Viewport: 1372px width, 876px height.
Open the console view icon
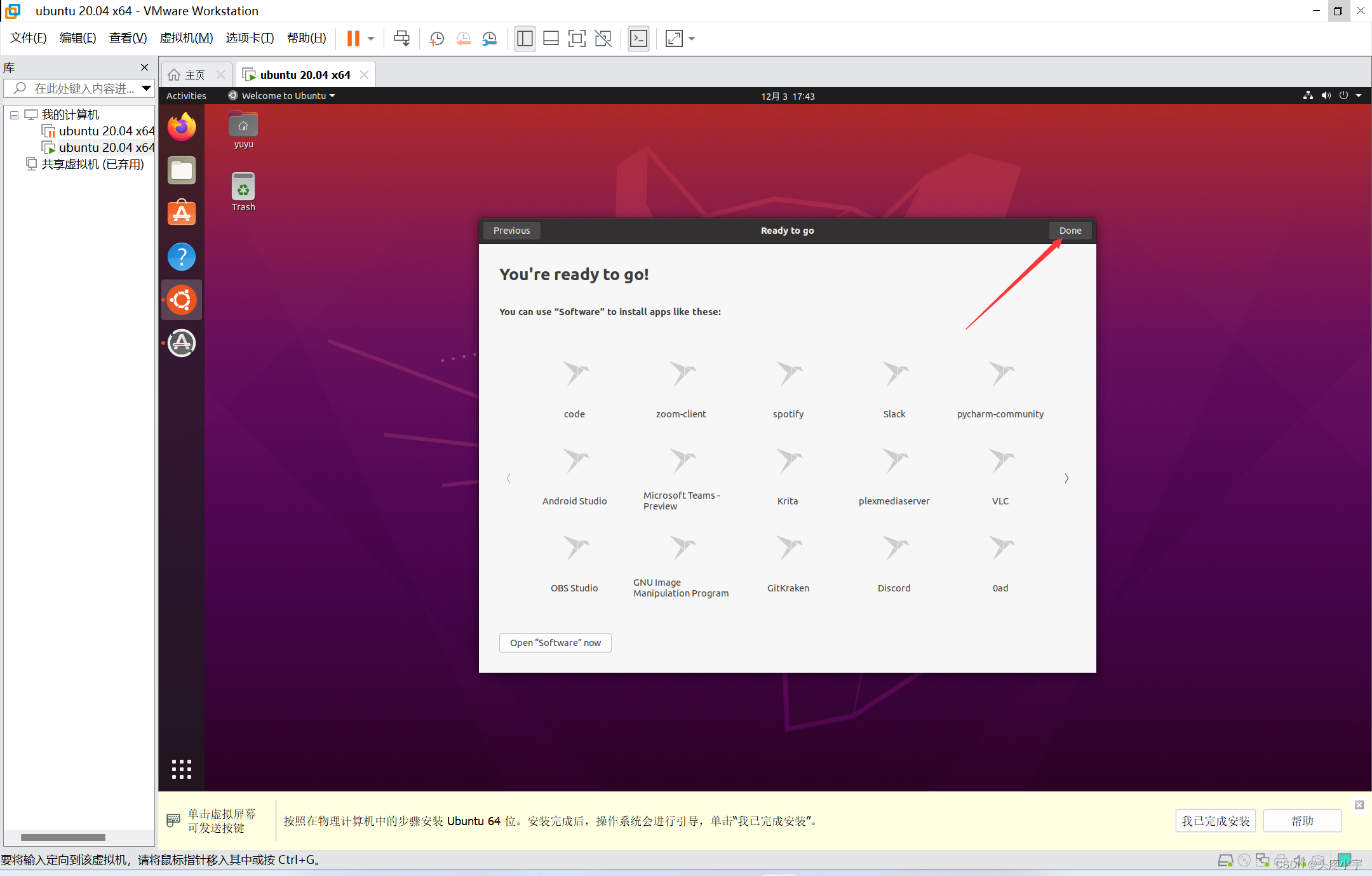(638, 39)
